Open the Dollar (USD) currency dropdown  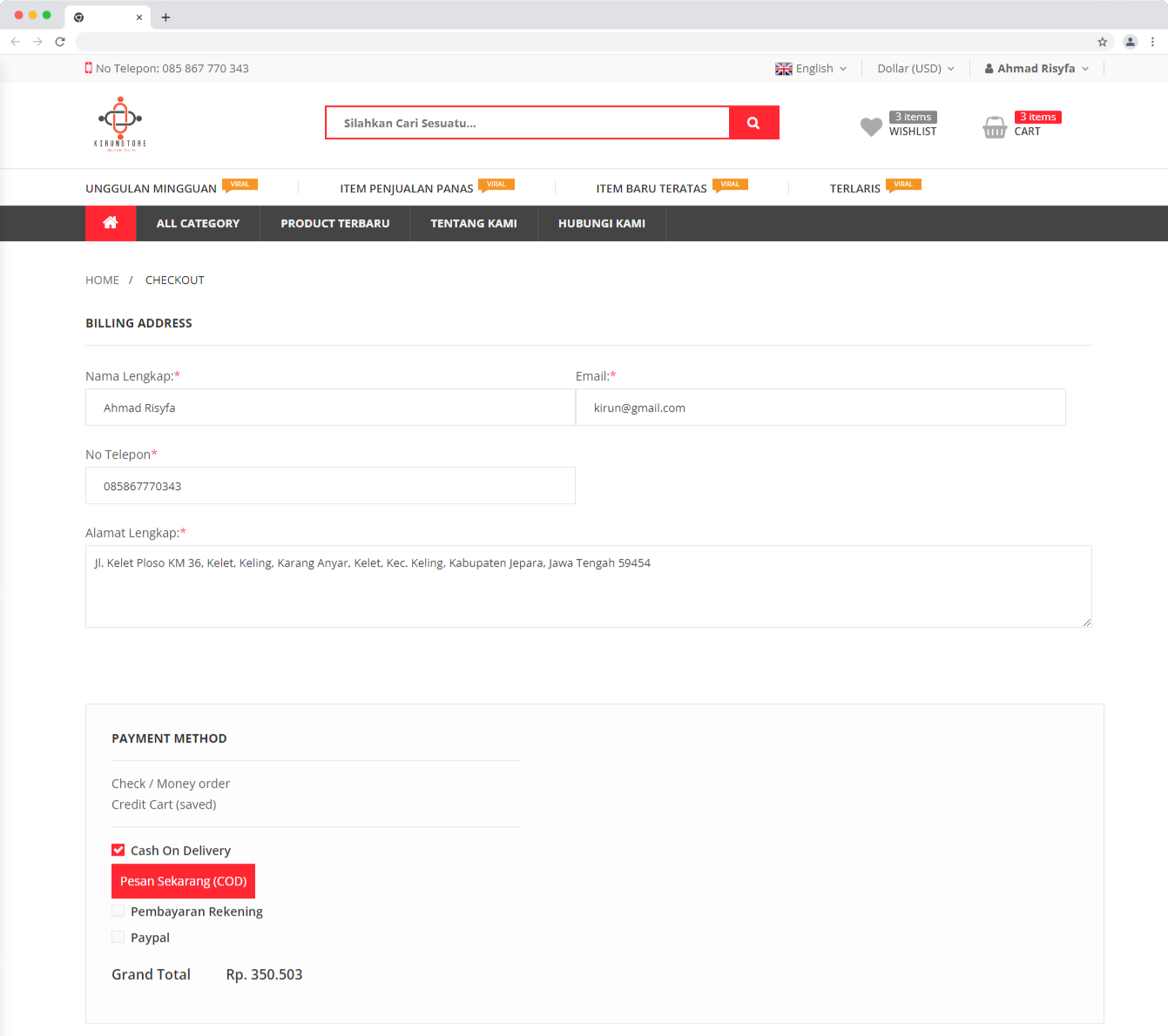pos(915,69)
